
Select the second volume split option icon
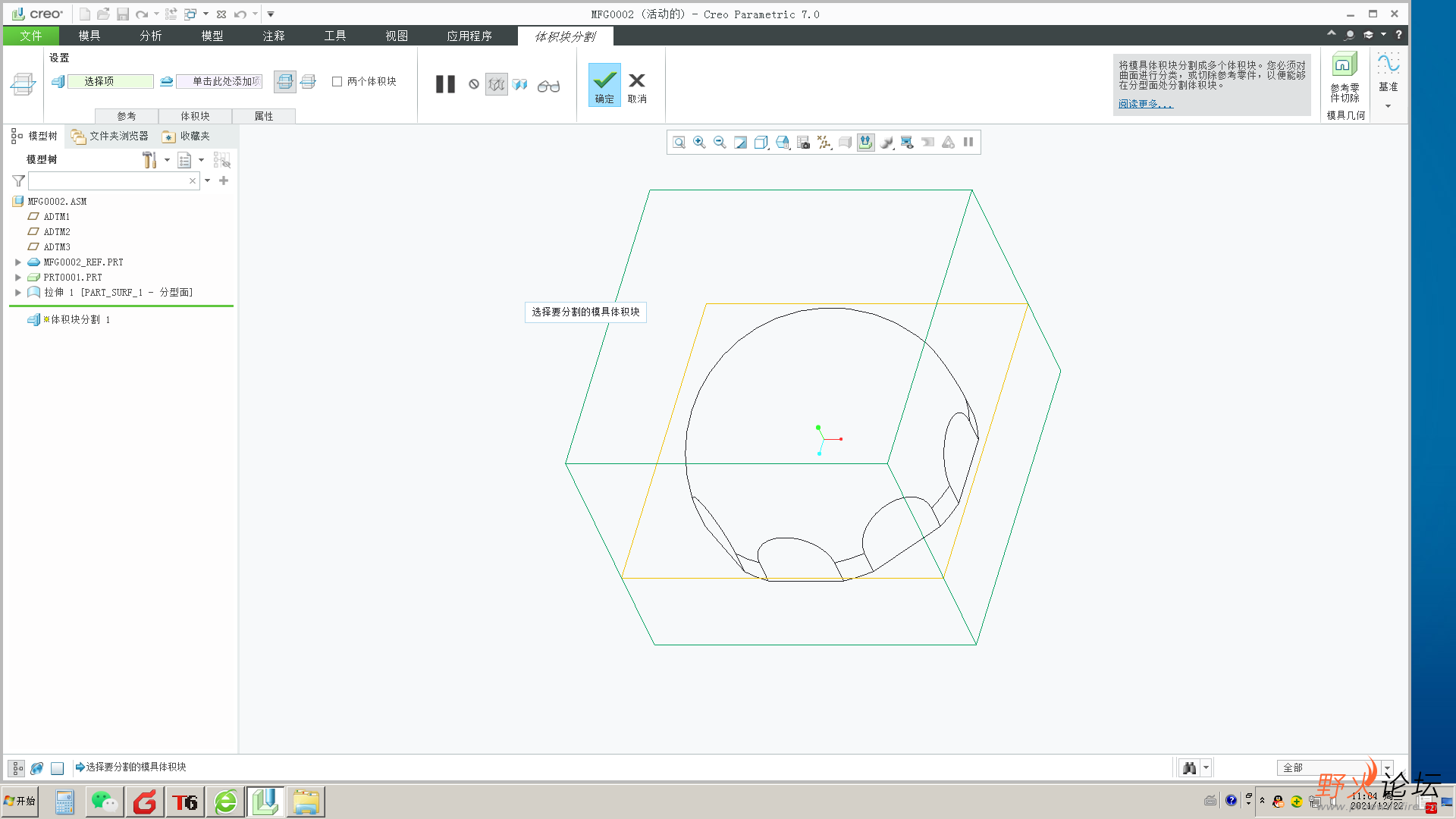[x=308, y=81]
